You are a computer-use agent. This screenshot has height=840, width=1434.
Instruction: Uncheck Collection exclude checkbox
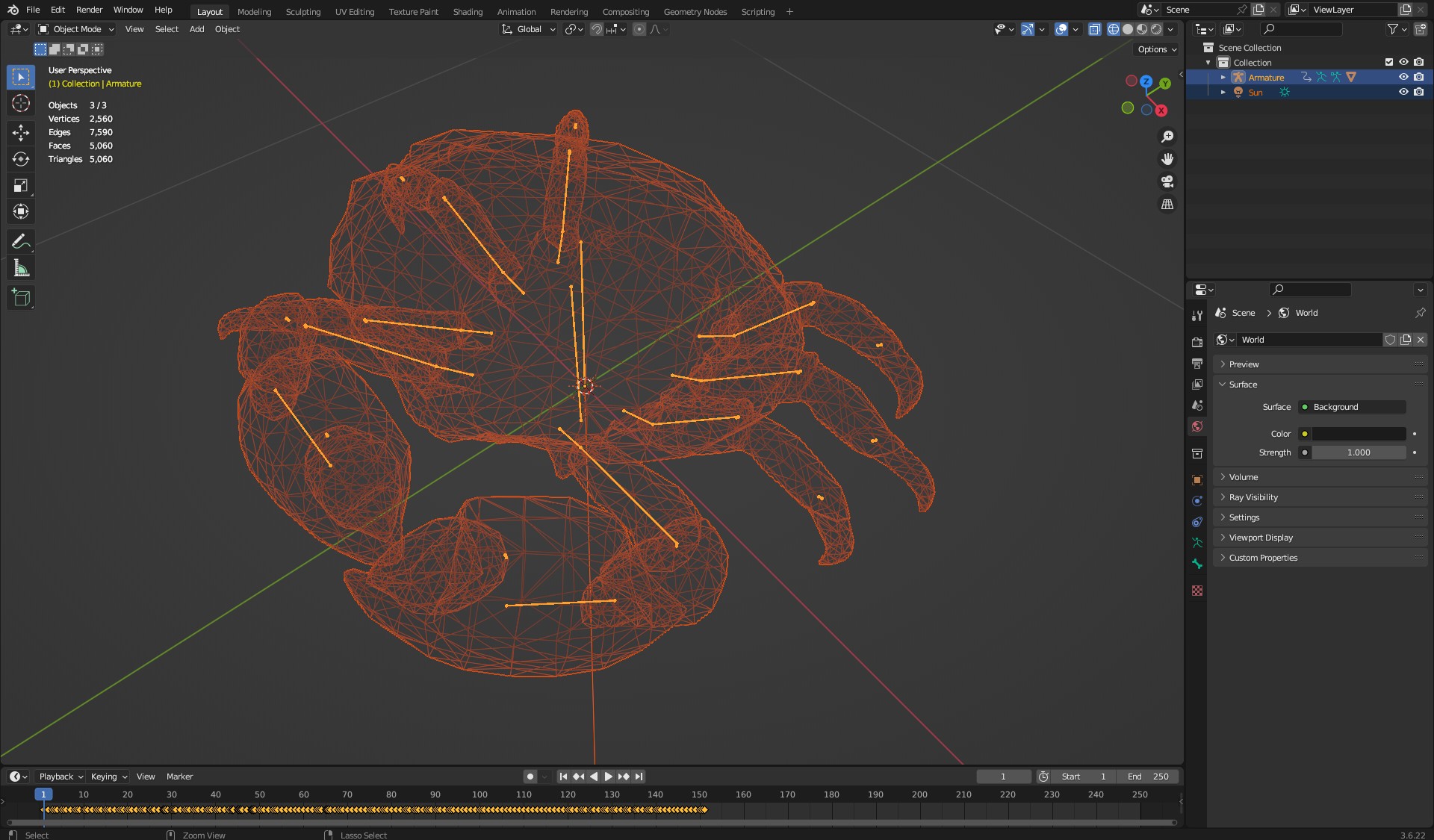(1389, 62)
